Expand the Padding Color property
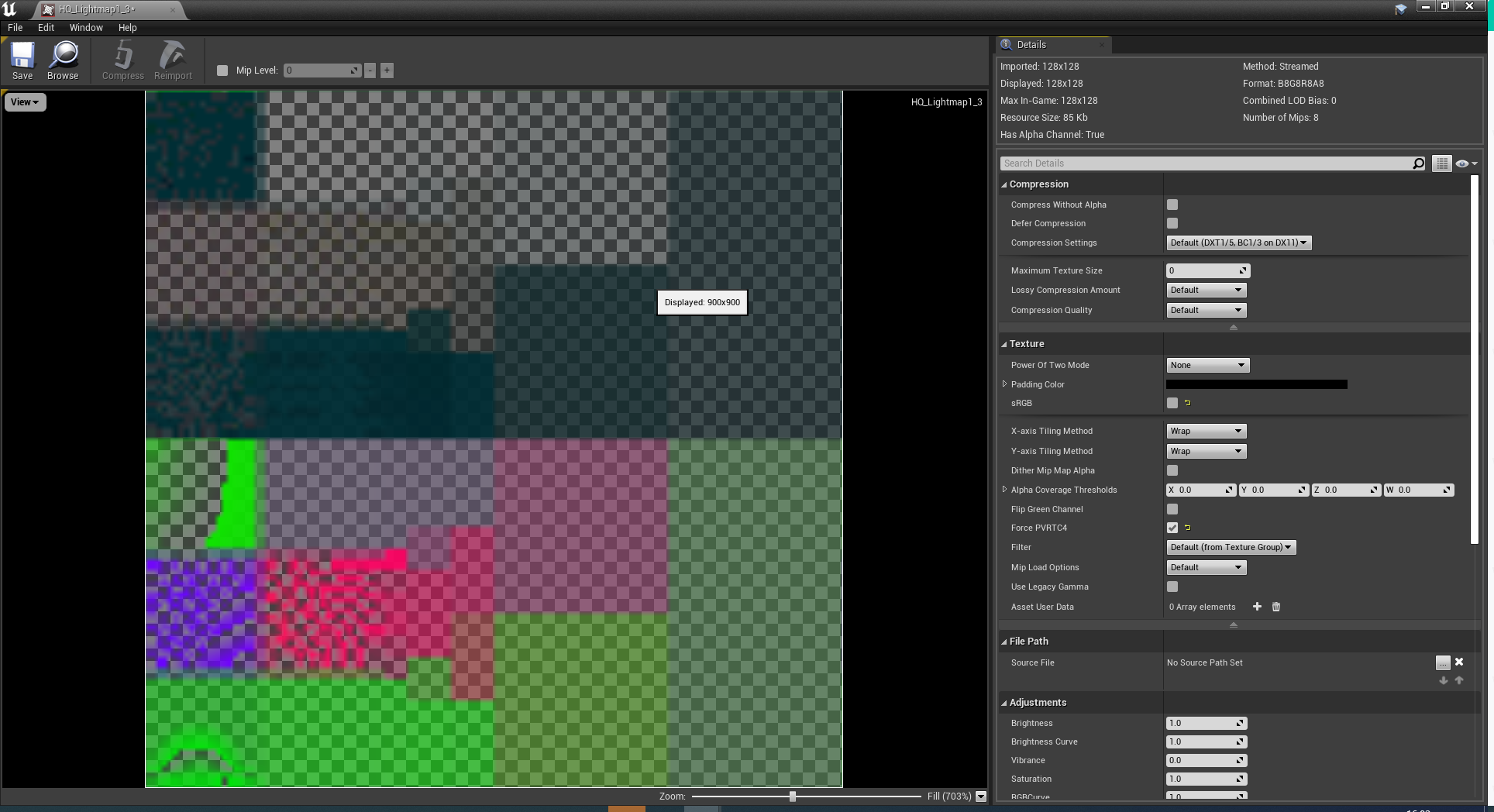 coord(1005,384)
